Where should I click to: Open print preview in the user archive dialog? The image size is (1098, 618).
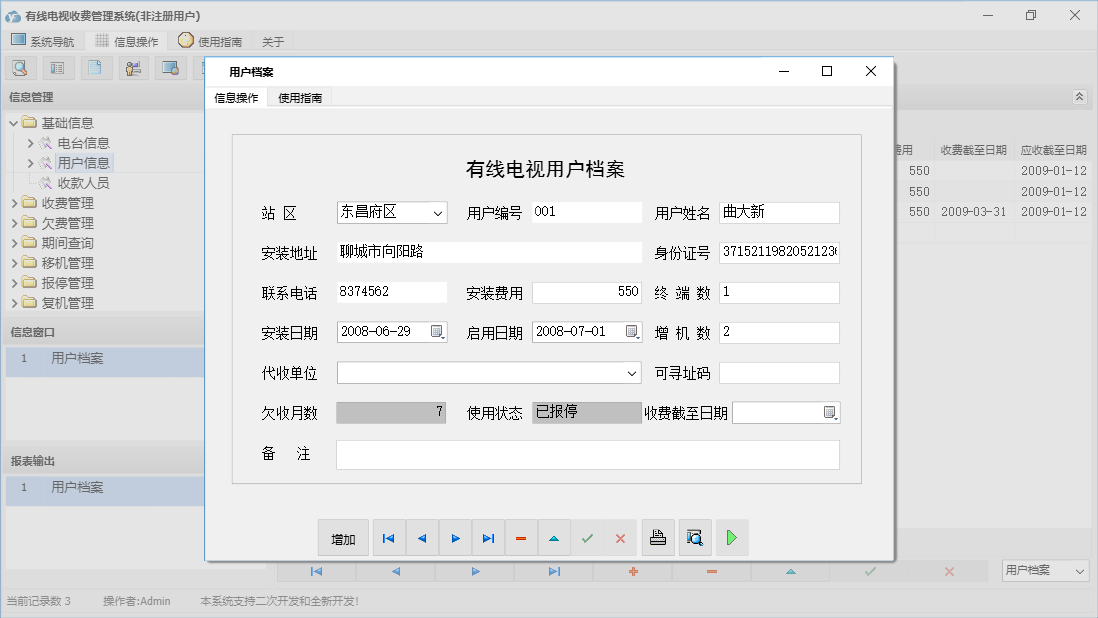[x=695, y=538]
